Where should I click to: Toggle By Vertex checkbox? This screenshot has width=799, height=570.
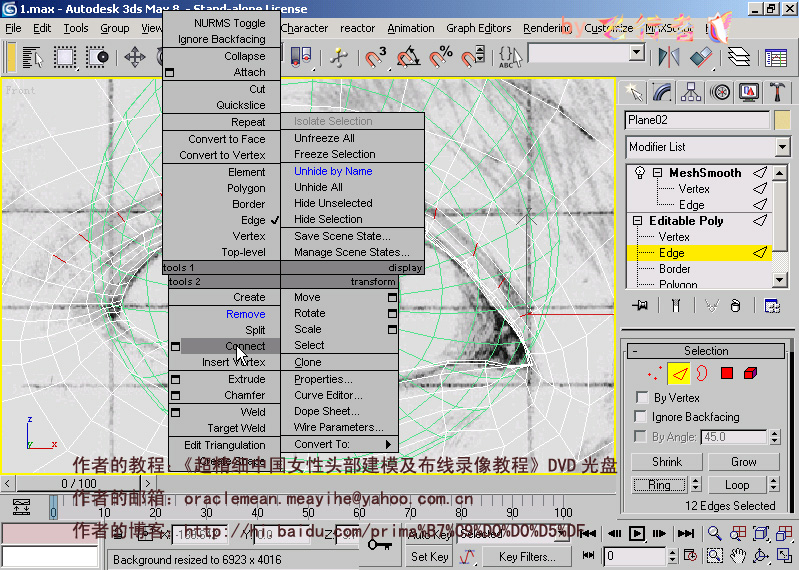pyautogui.click(x=642, y=397)
